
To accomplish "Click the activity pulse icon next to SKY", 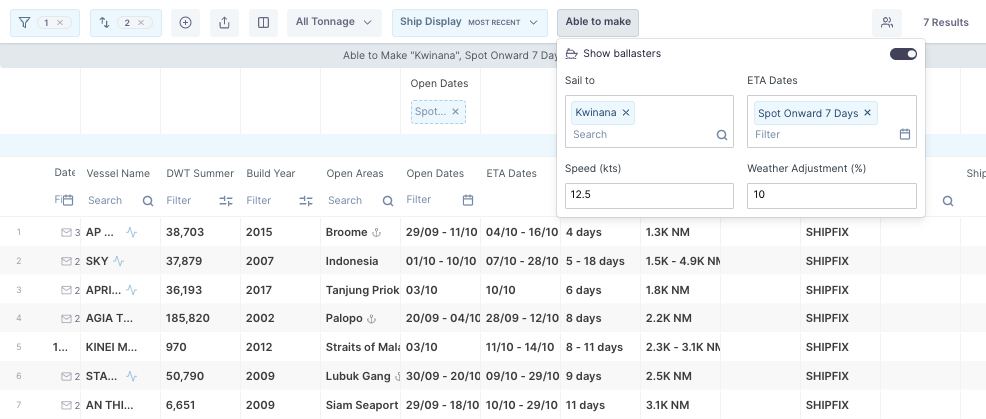I will point(119,261).
